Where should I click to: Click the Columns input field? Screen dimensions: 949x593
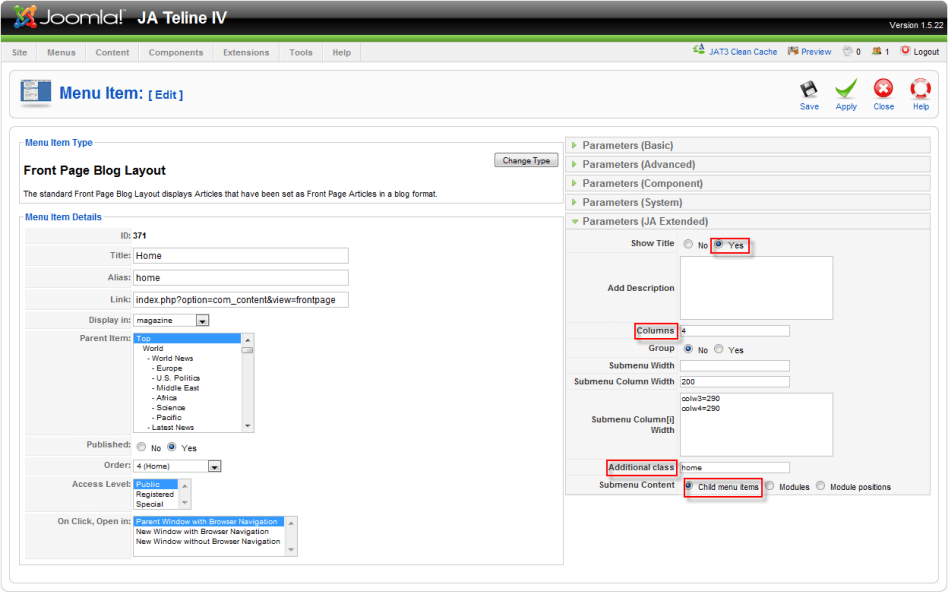click(734, 330)
